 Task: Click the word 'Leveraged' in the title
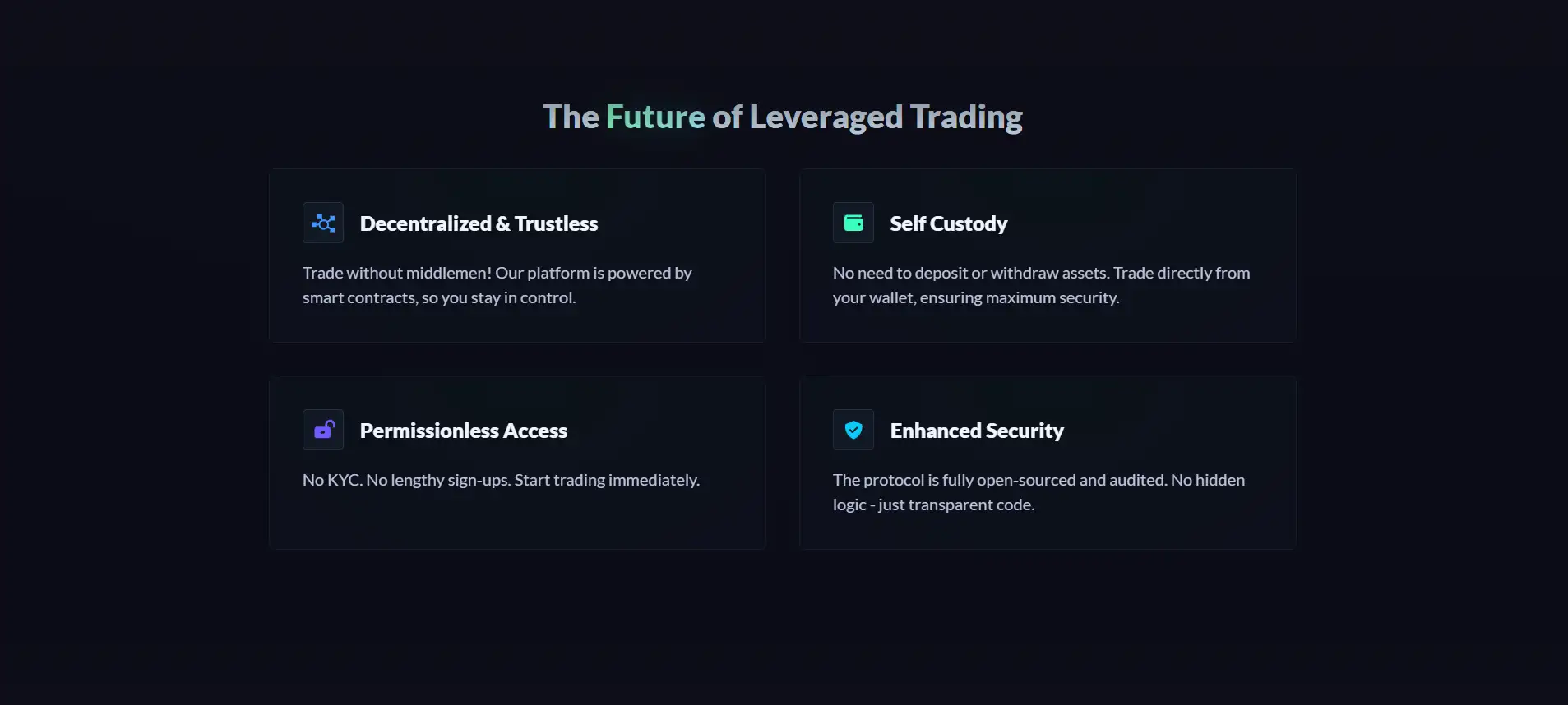point(826,117)
